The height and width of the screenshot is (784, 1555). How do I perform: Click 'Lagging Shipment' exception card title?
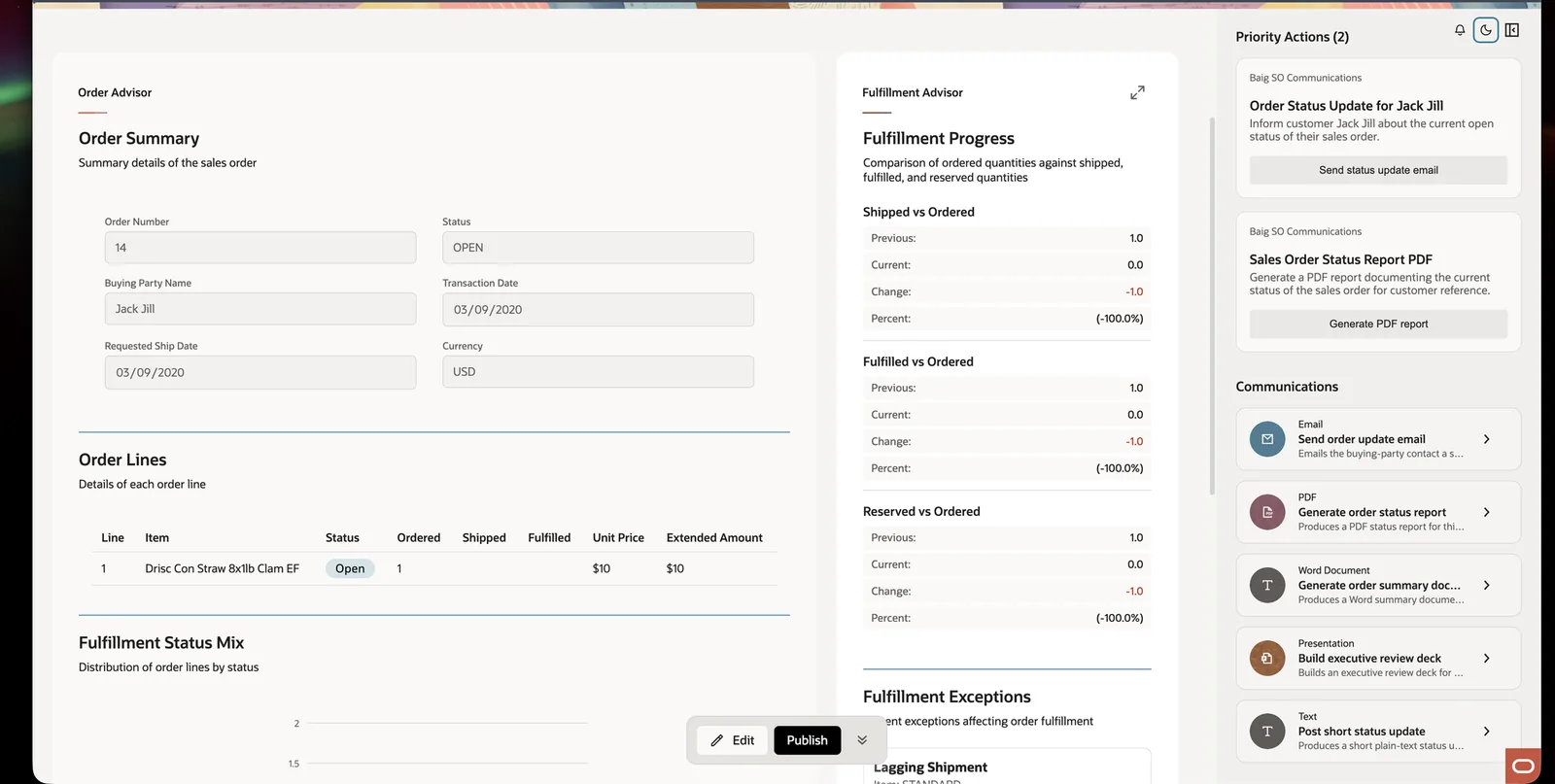(930, 767)
